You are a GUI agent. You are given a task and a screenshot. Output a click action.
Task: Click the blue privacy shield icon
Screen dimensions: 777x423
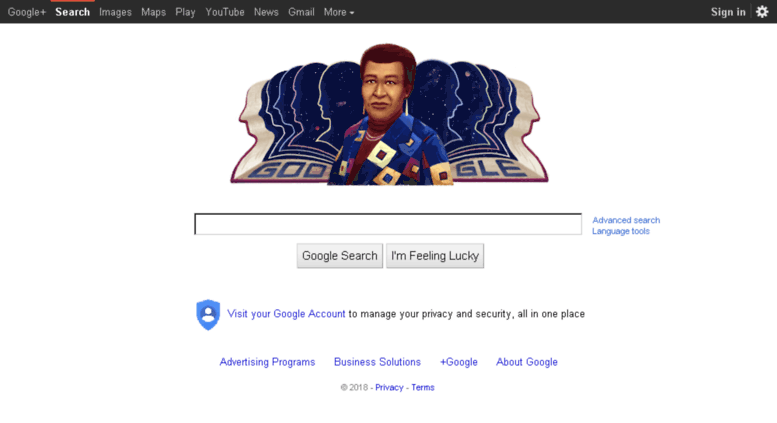pos(208,315)
